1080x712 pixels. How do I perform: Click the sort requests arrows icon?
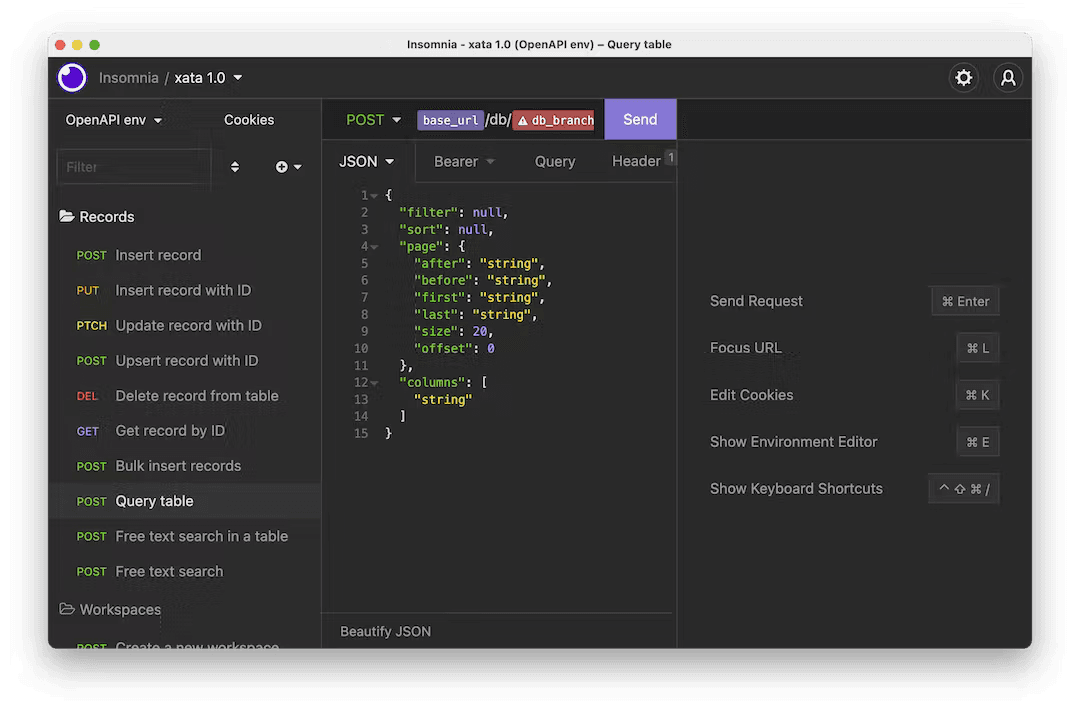[x=235, y=167]
